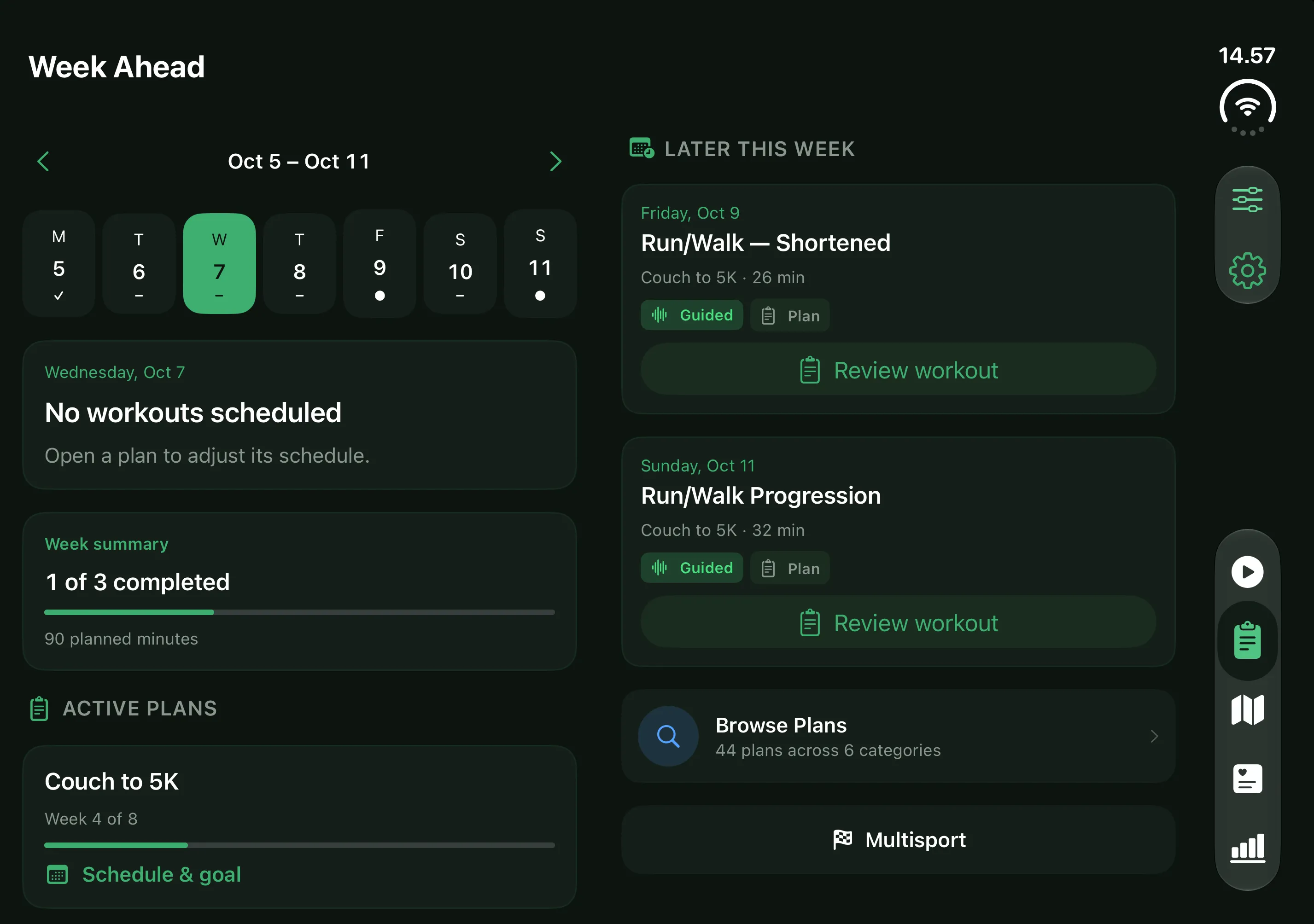The height and width of the screenshot is (924, 1314).
Task: Select Tuesday 6 in week strip
Action: click(x=139, y=264)
